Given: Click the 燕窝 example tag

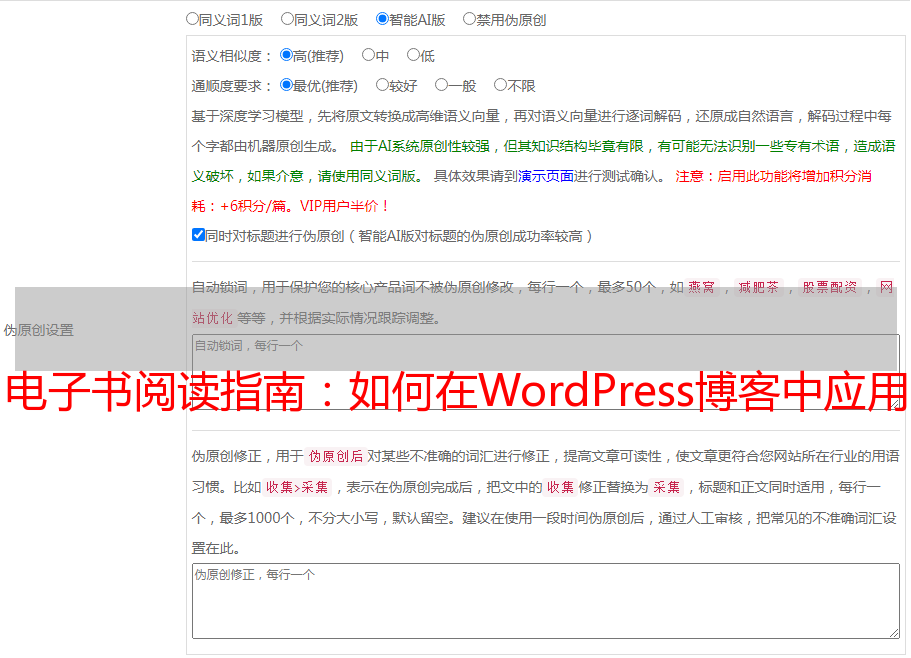Looking at the screenshot, I should (701, 287).
